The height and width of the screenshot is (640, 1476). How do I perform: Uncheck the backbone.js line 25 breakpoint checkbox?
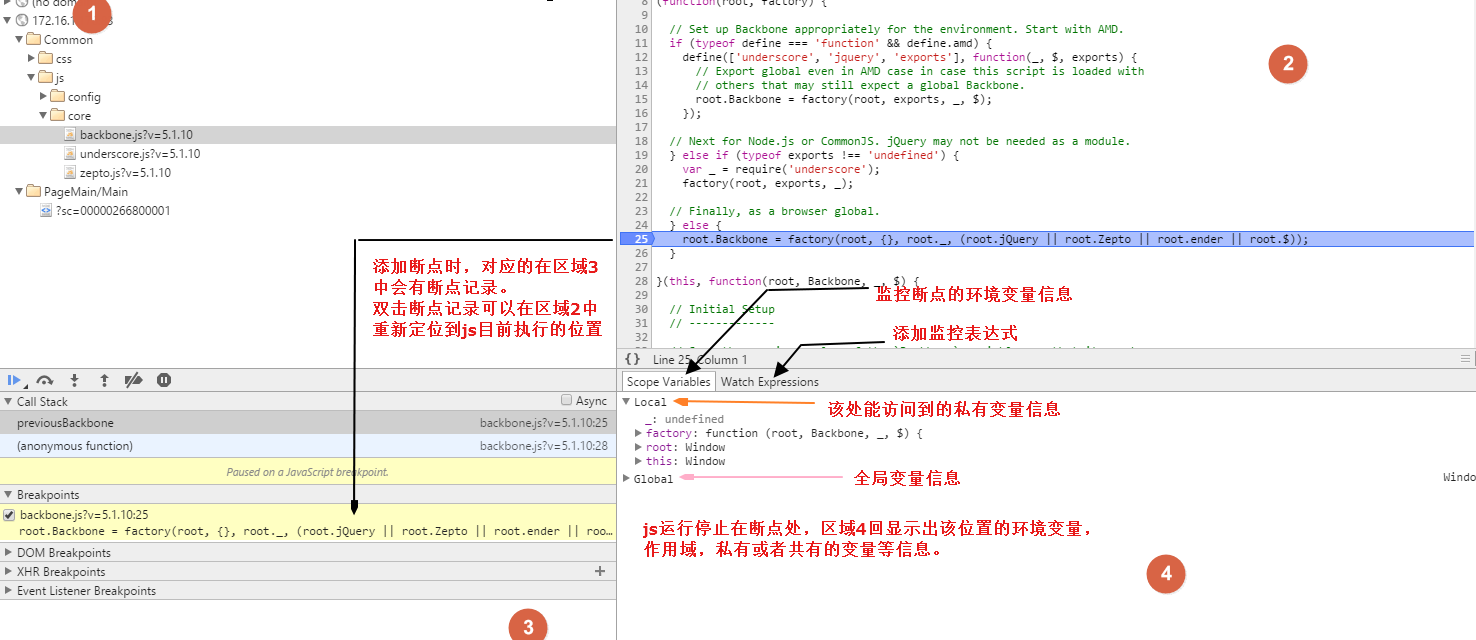(10, 515)
